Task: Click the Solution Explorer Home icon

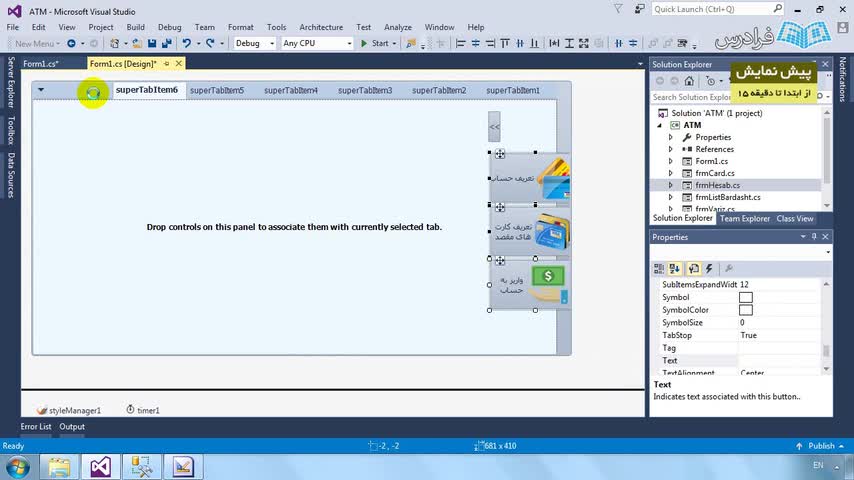Action: tap(689, 81)
